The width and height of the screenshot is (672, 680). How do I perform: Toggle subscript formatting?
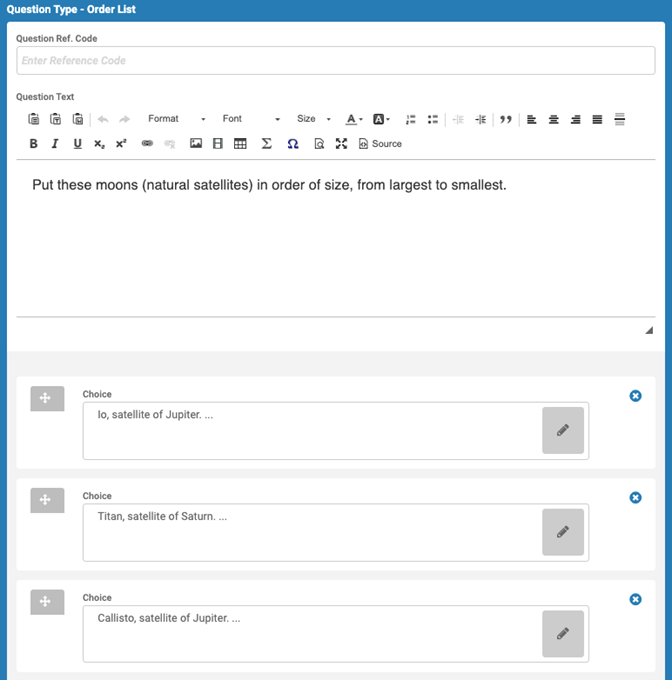tap(100, 144)
